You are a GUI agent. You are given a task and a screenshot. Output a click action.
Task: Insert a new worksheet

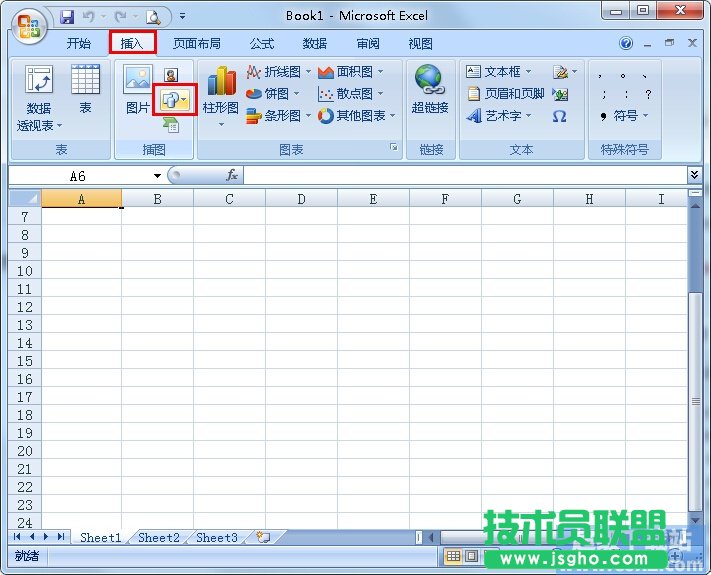click(x=263, y=537)
